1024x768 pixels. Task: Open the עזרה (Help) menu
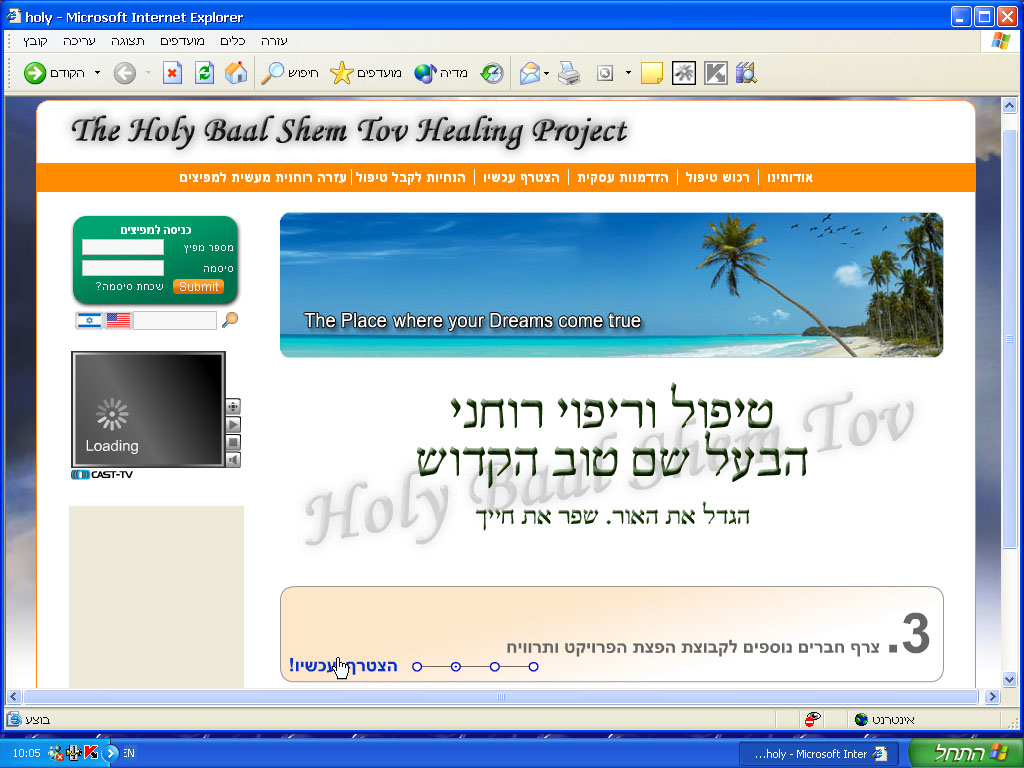pyautogui.click(x=274, y=41)
